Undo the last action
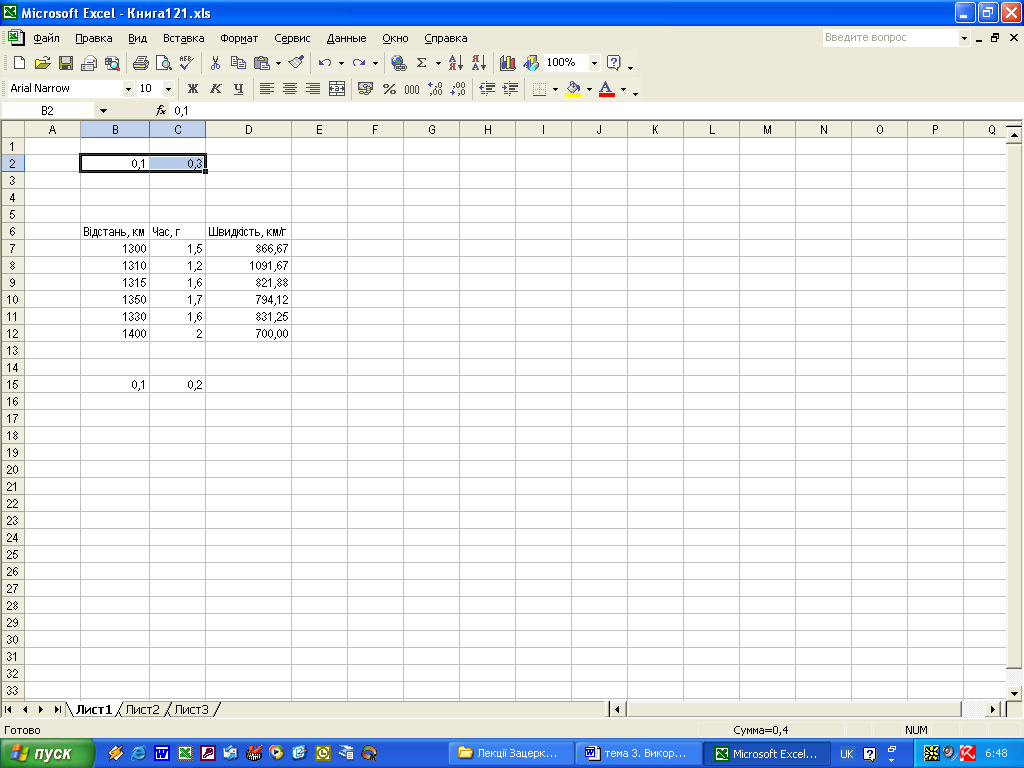This screenshot has height=768, width=1024. tap(325, 63)
